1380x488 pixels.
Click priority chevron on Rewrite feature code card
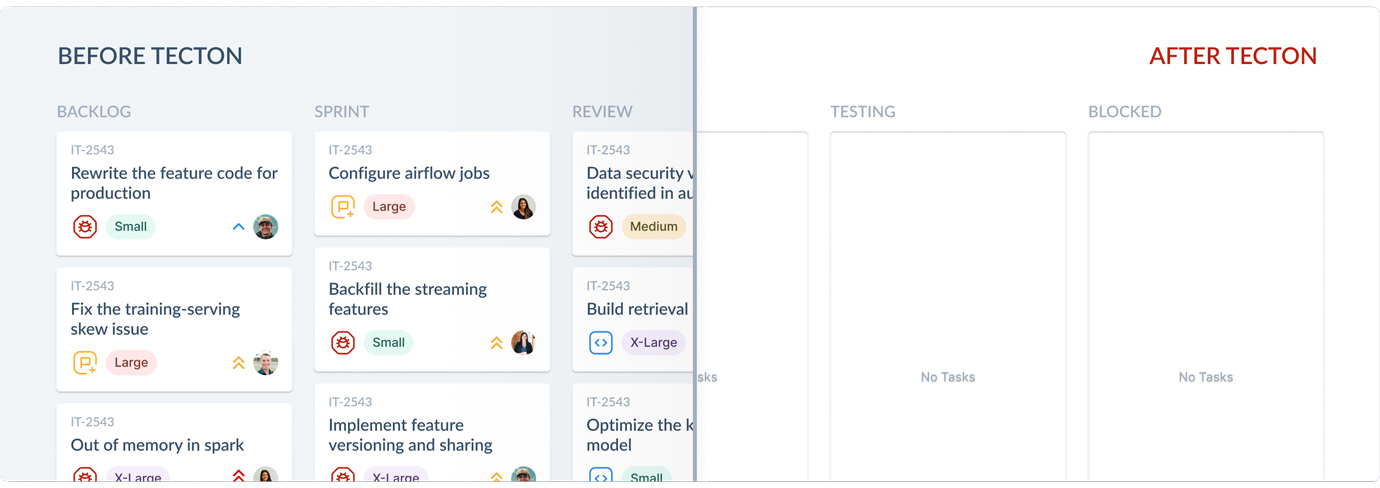pyautogui.click(x=238, y=227)
